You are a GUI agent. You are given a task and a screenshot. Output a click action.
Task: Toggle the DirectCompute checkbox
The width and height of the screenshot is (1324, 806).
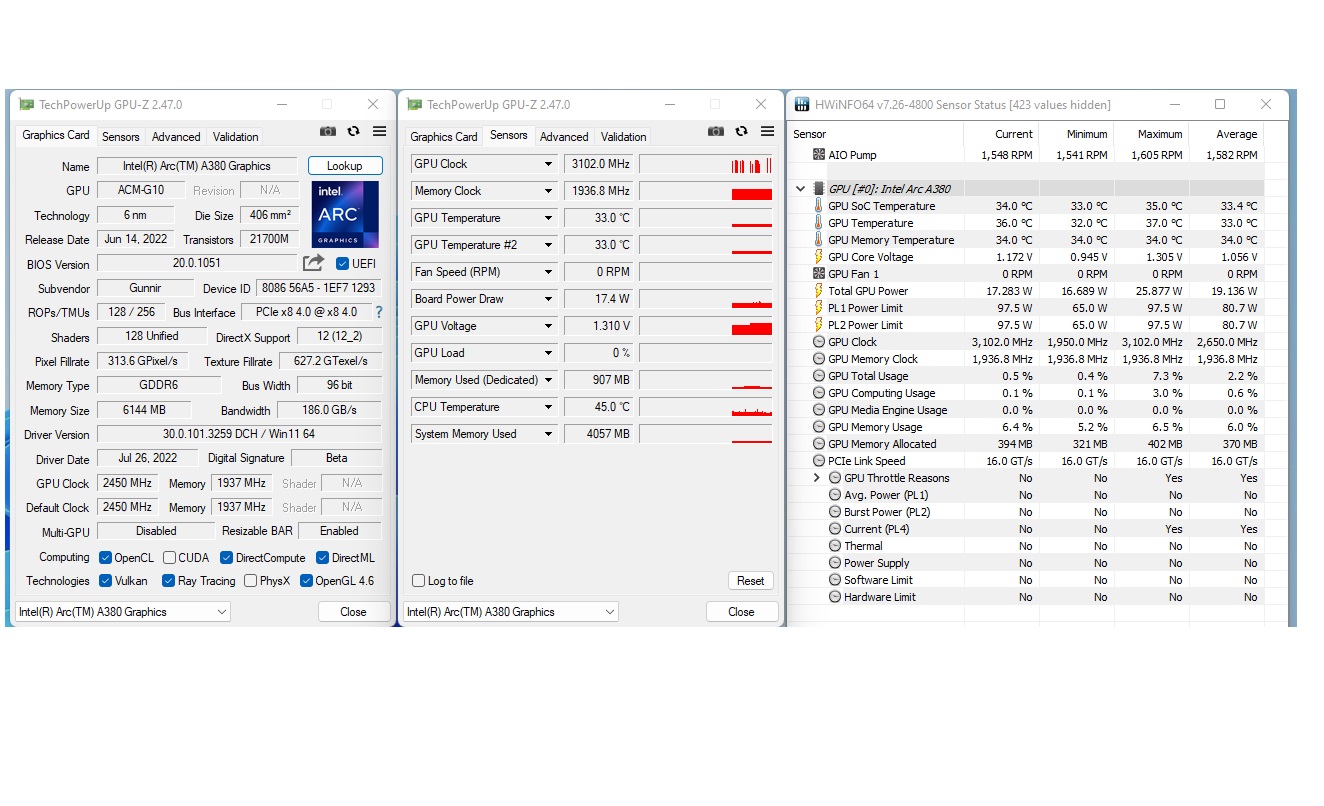point(227,558)
